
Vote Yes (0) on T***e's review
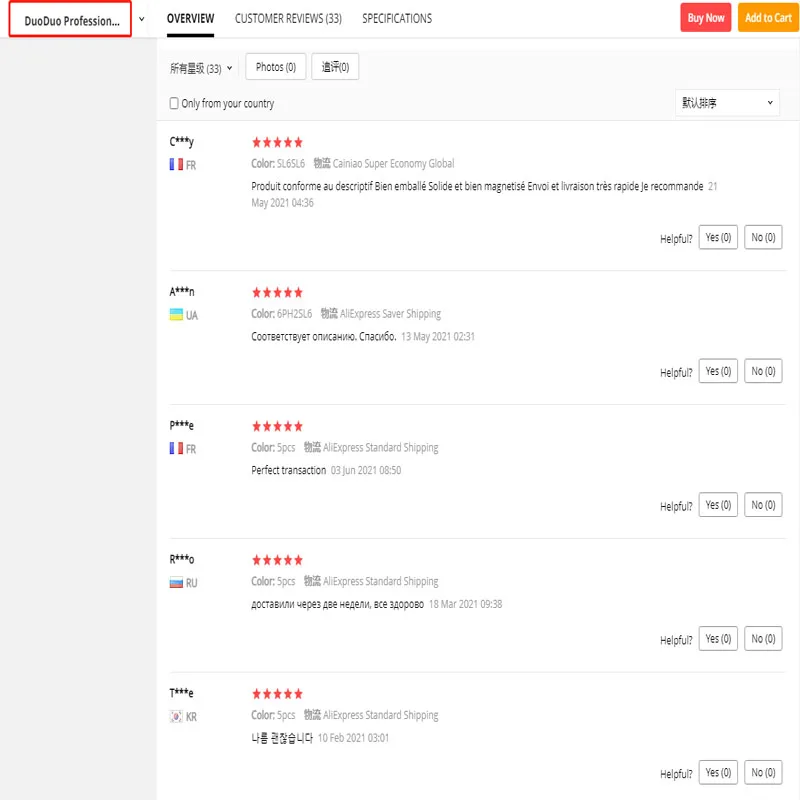click(718, 772)
